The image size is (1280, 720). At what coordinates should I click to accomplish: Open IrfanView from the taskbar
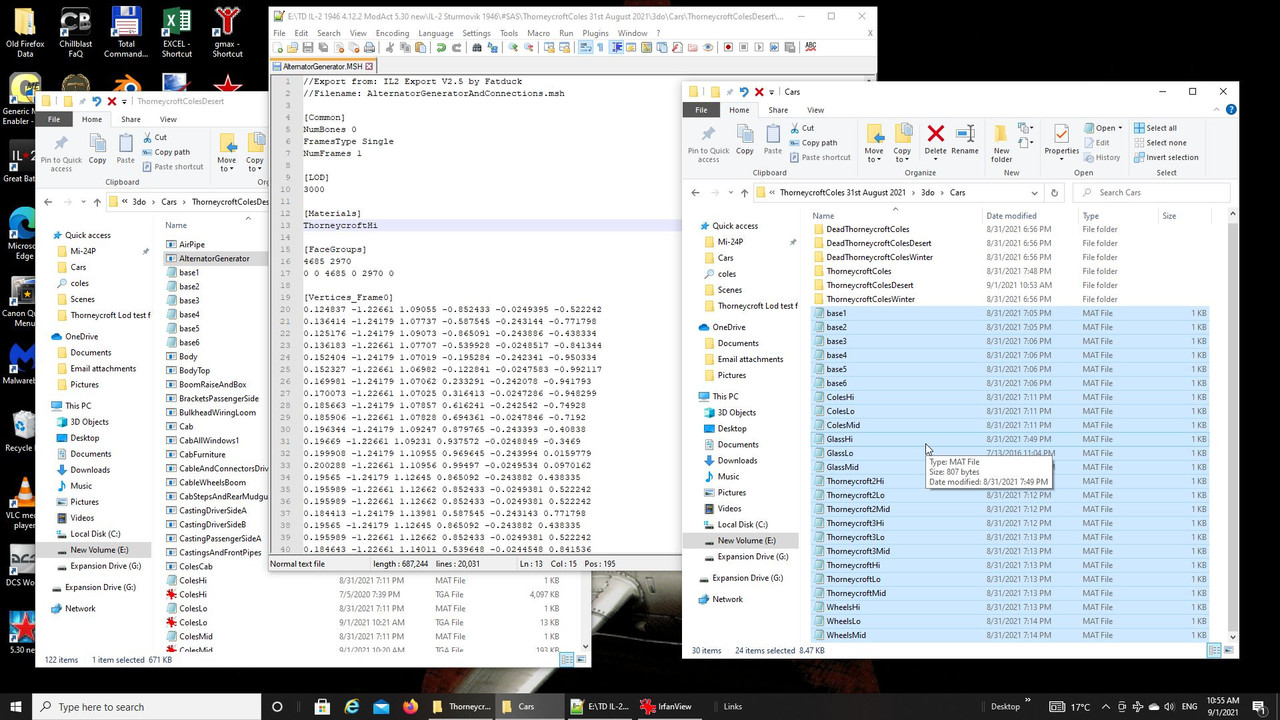pos(671,706)
